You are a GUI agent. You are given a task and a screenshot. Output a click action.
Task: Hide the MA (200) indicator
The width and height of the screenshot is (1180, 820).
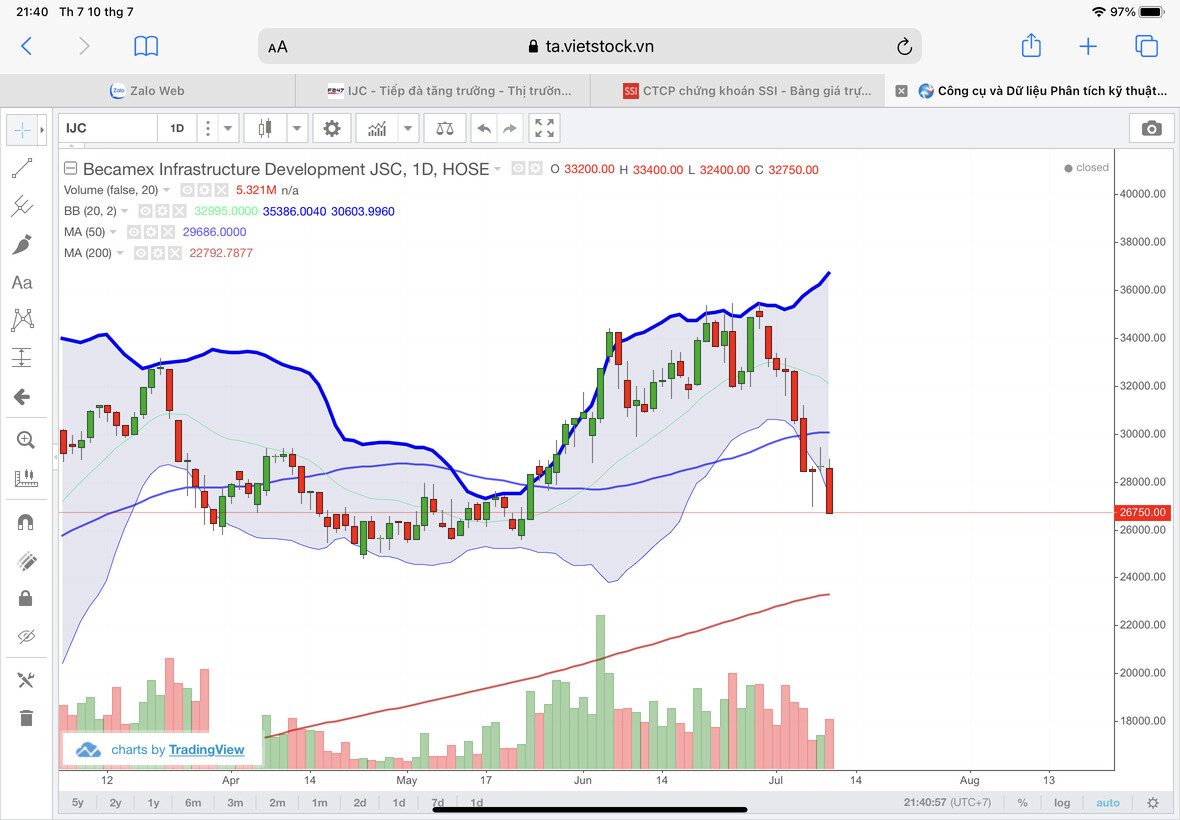pyautogui.click(x=141, y=254)
